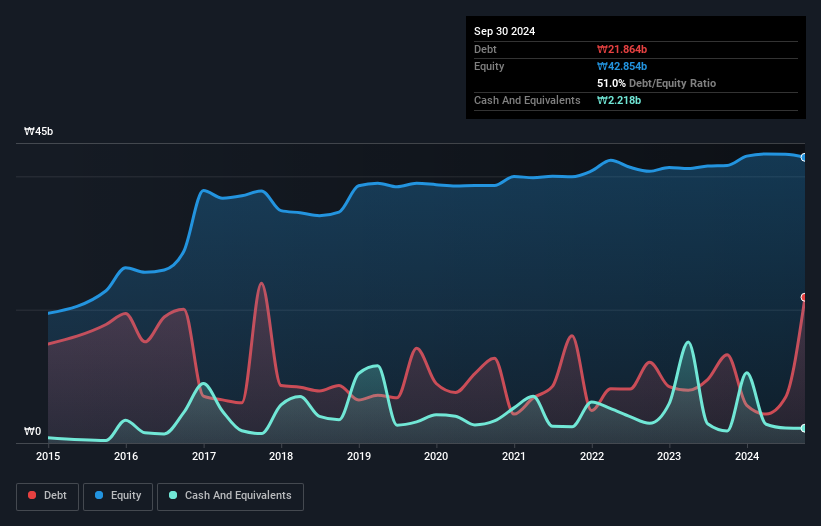The height and width of the screenshot is (526, 821).
Task: Click the 2021 x-axis label
Action: coord(514,456)
